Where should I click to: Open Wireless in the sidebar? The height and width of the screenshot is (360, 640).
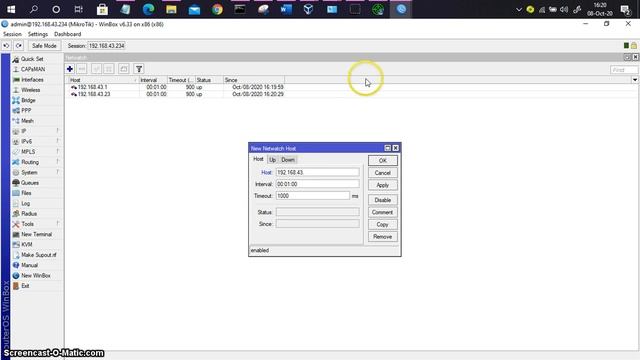pyautogui.click(x=31, y=90)
